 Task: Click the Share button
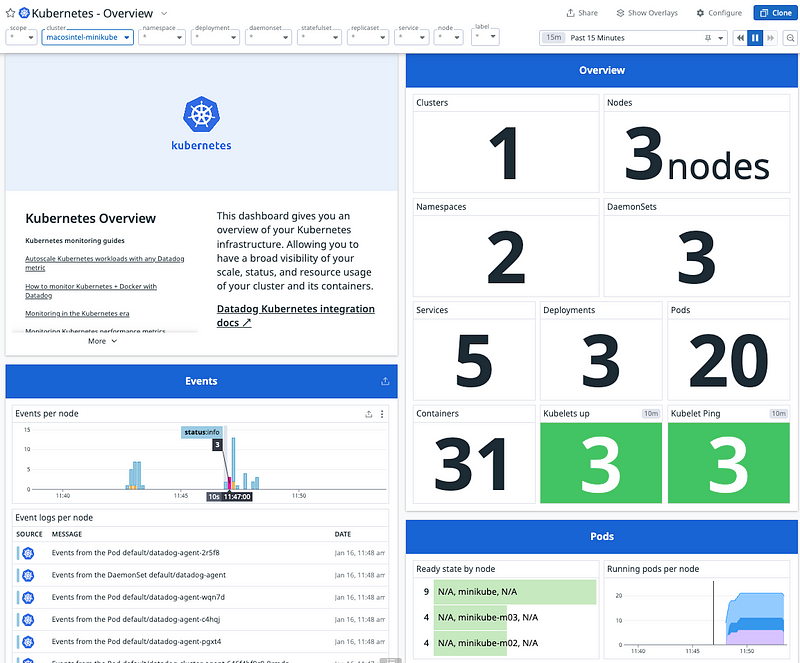click(x=582, y=13)
